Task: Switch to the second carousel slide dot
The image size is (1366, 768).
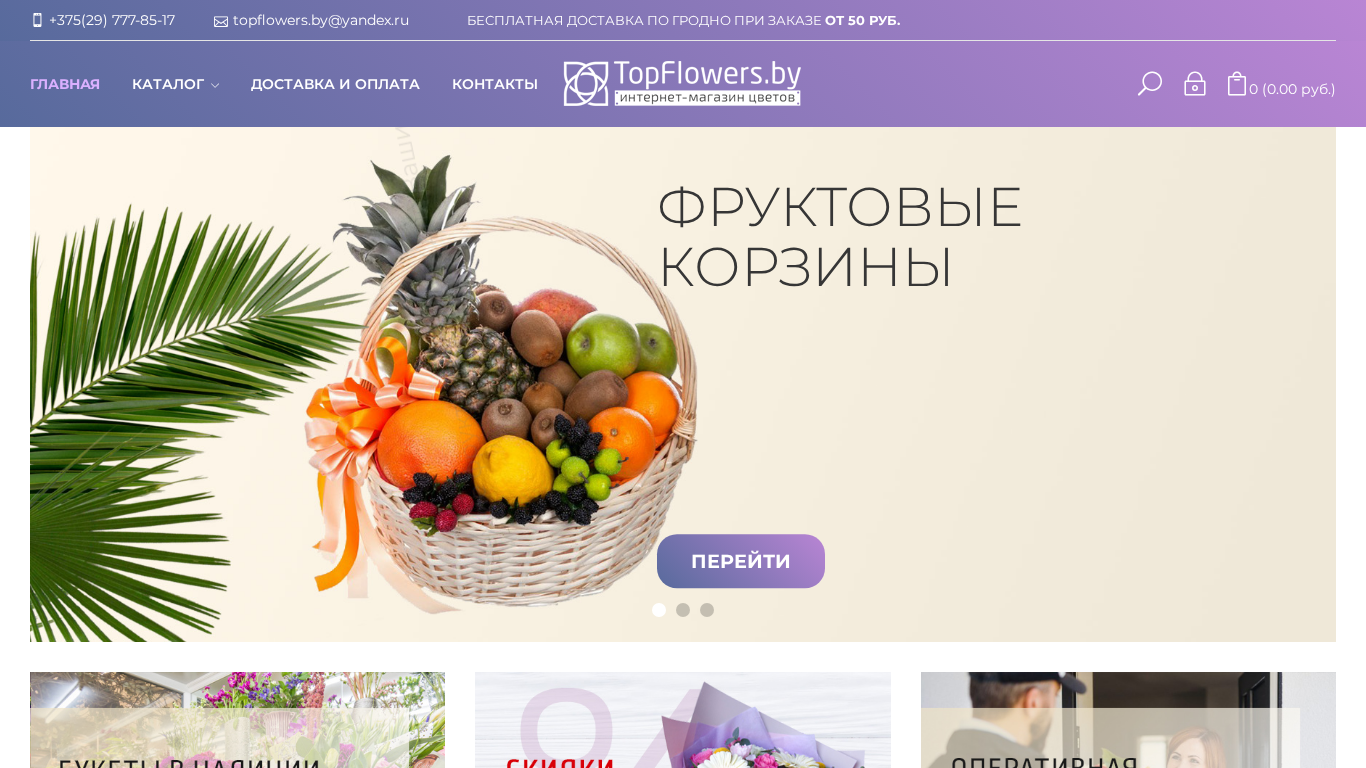Action: pos(683,610)
